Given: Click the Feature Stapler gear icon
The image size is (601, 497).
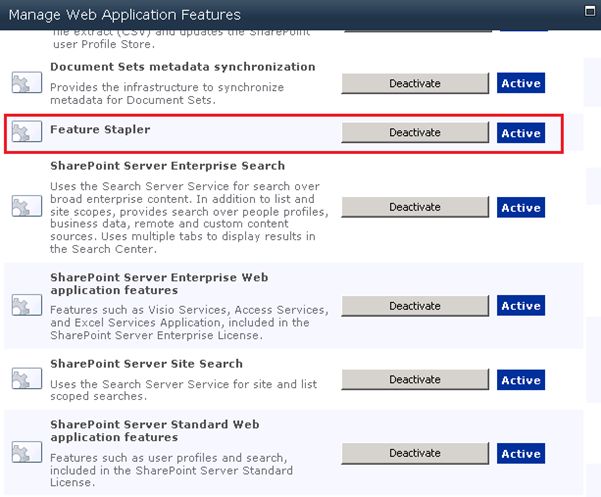Looking at the screenshot, I should (24, 133).
